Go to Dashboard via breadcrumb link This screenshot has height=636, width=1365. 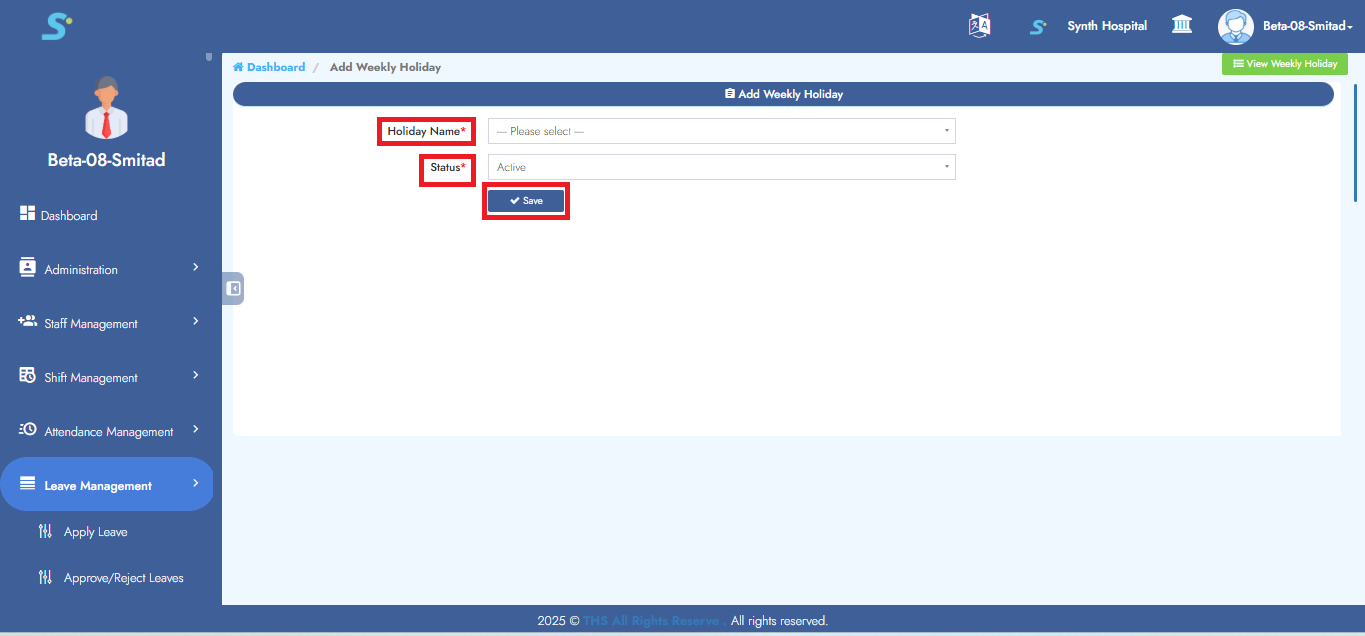coord(275,67)
